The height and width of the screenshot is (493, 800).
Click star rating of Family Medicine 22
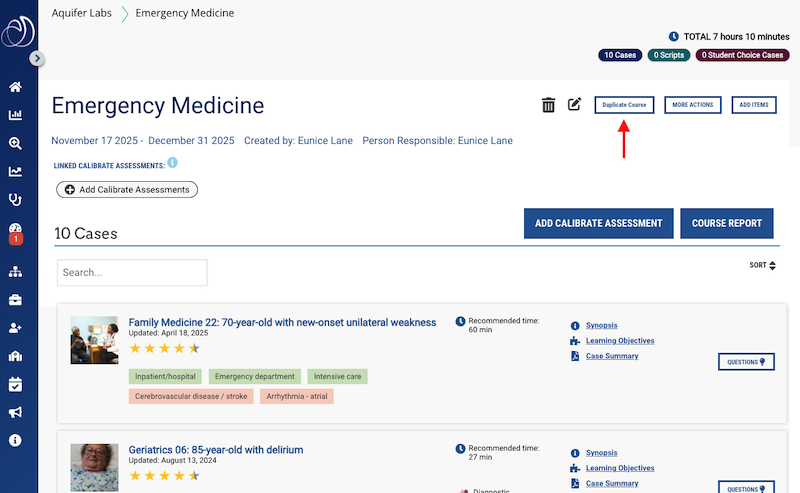pyautogui.click(x=164, y=349)
